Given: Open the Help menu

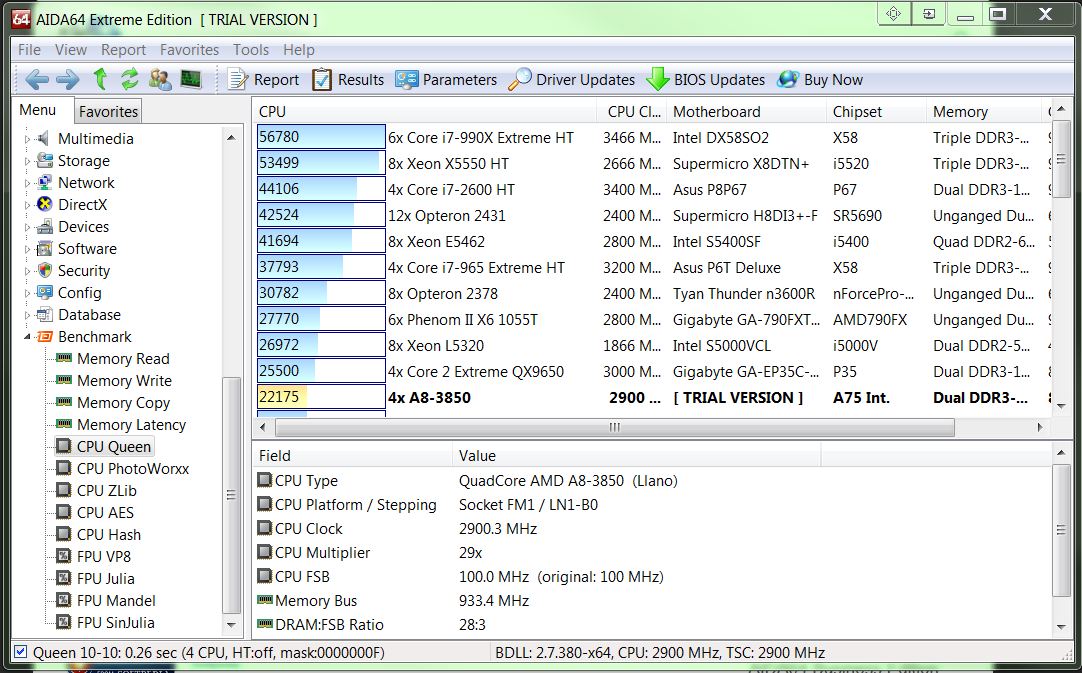Looking at the screenshot, I should pyautogui.click(x=299, y=50).
